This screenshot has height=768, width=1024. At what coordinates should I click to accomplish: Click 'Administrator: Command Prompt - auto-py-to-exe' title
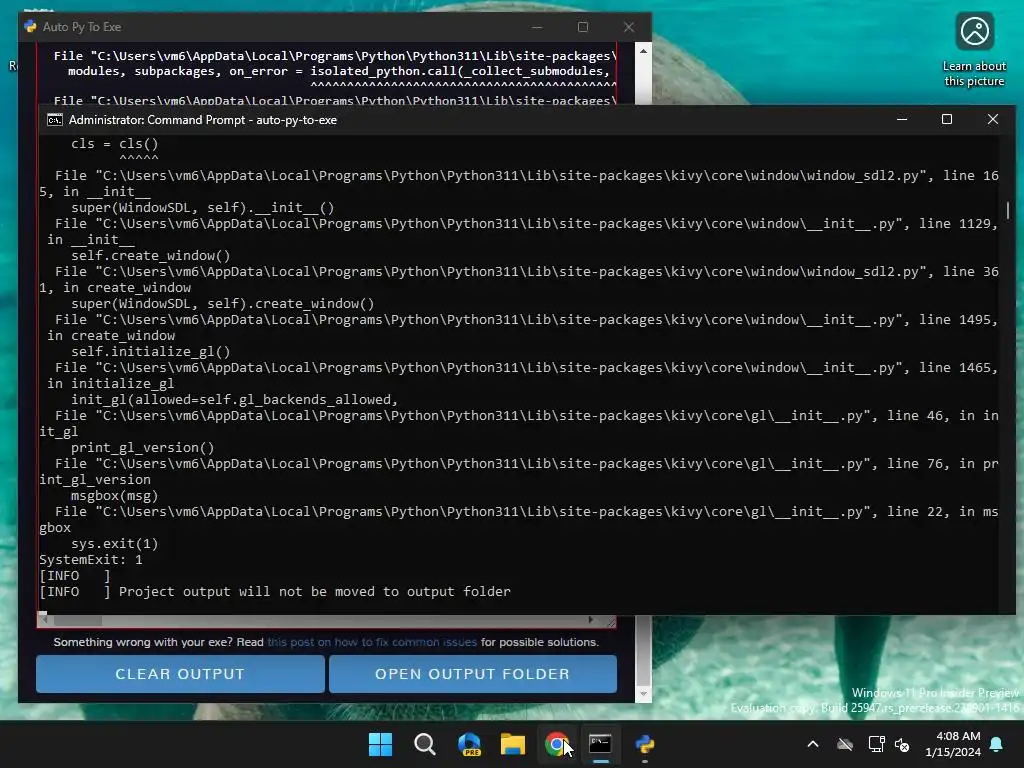click(203, 120)
